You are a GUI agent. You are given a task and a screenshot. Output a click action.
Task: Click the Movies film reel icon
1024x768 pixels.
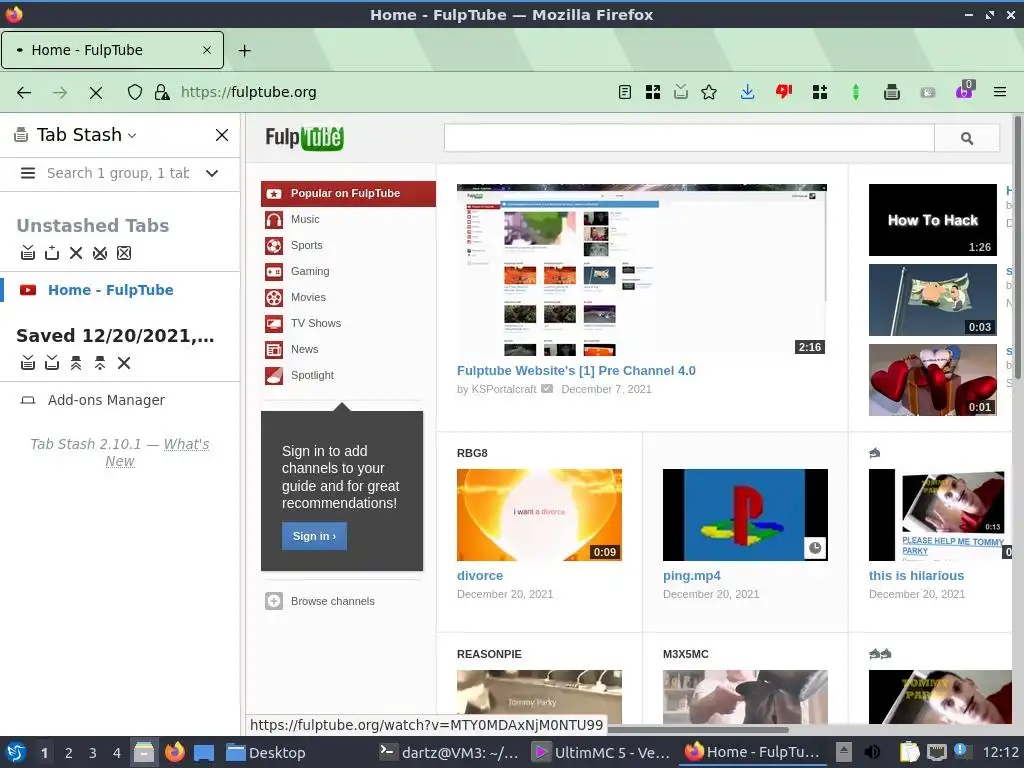(274, 298)
